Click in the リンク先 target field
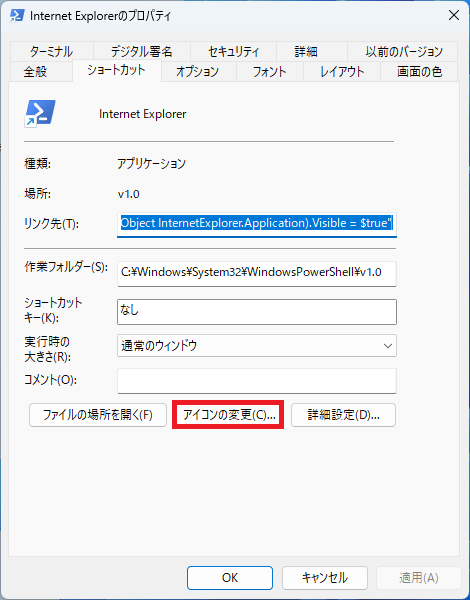 point(257,223)
